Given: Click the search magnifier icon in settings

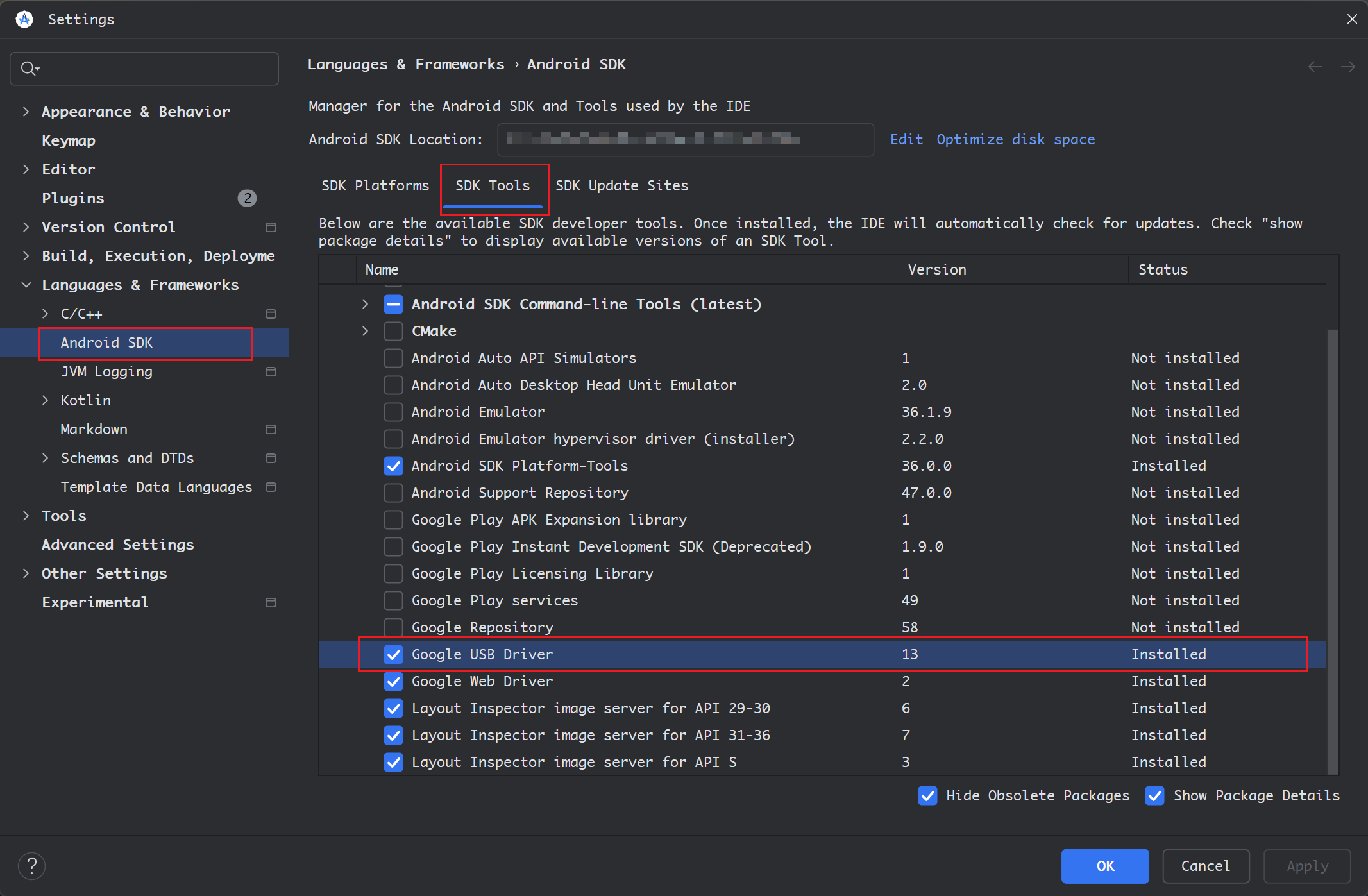Looking at the screenshot, I should [30, 69].
